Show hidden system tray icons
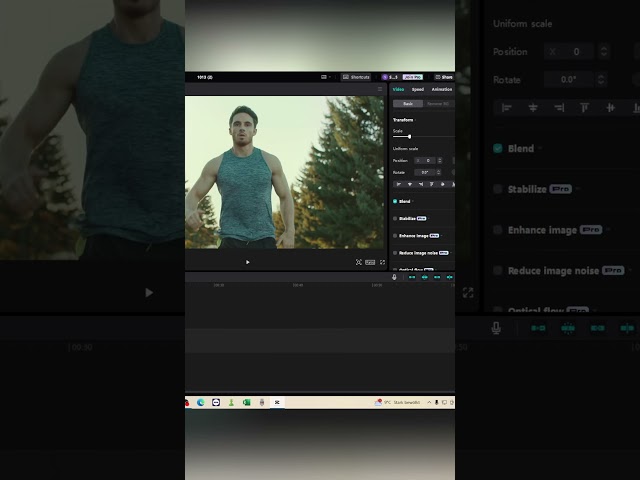Image resolution: width=640 pixels, height=480 pixels. click(429, 402)
